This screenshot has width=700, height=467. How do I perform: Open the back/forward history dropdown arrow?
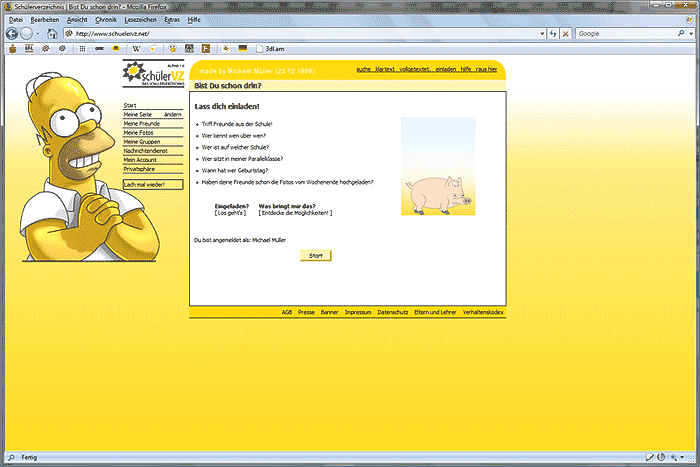38,34
